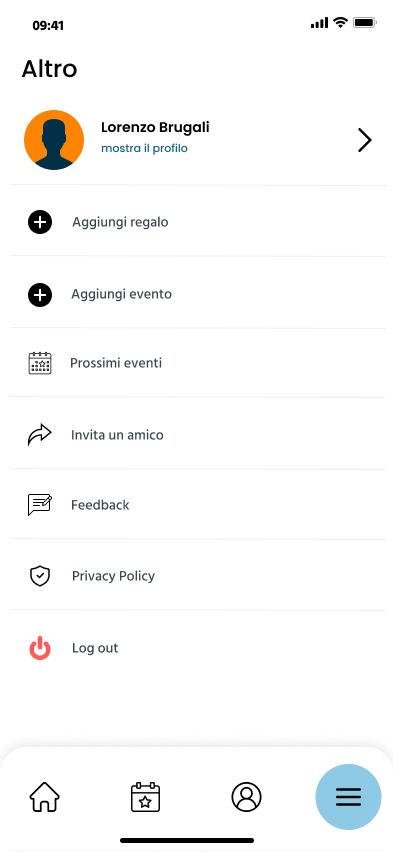This screenshot has width=393, height=852.
Task: Click the Feedback speech-bubble pencil icon
Action: [40, 505]
